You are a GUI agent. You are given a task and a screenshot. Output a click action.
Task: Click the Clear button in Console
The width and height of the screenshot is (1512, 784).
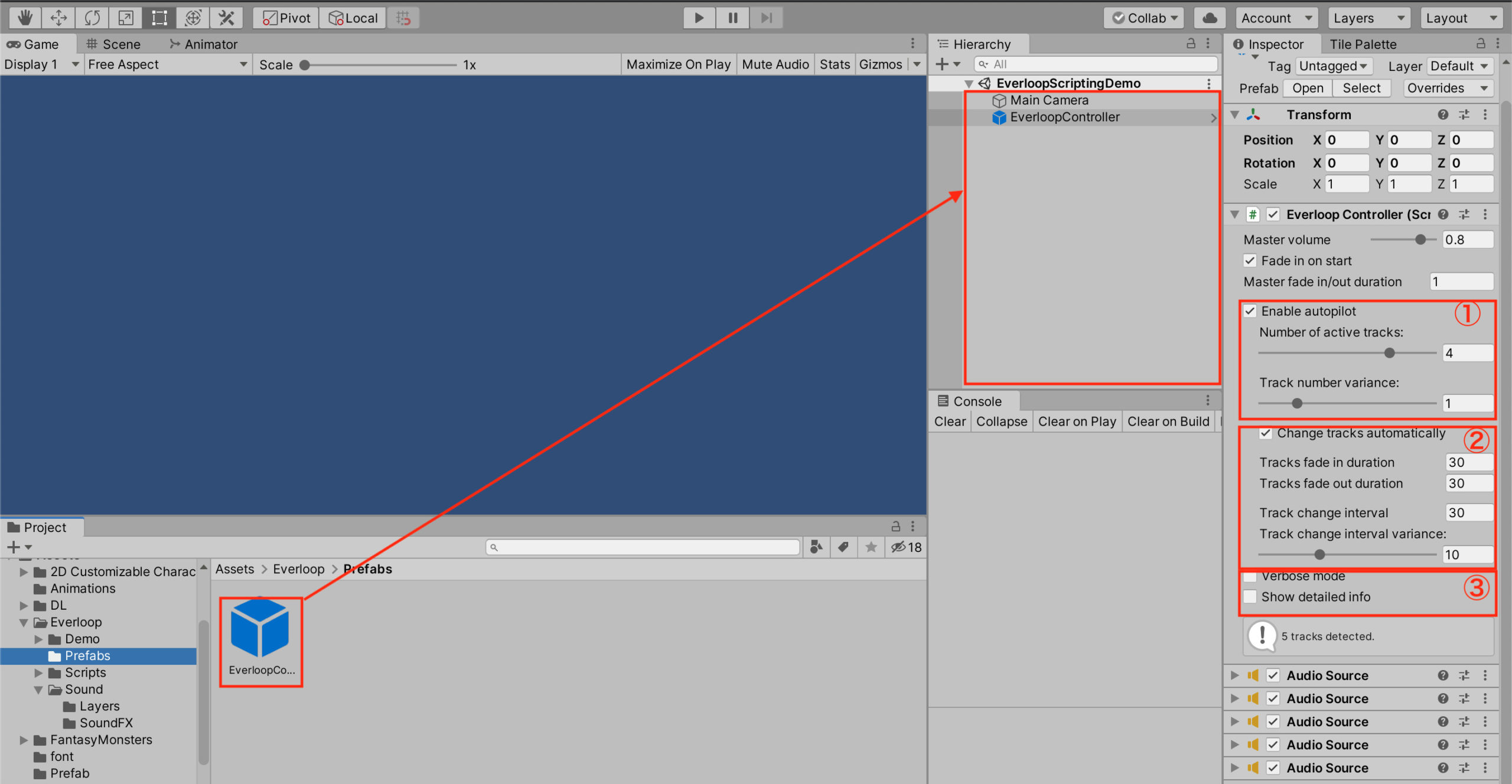tap(949, 421)
